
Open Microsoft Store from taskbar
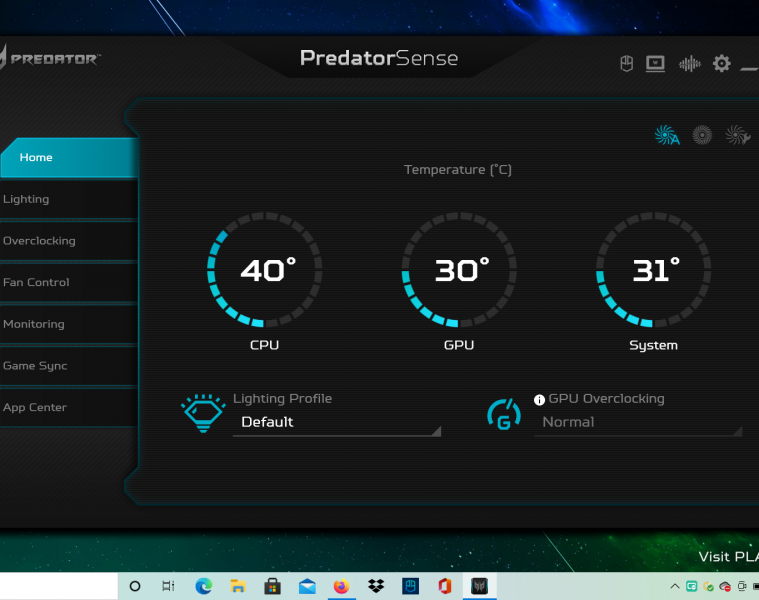tap(273, 586)
